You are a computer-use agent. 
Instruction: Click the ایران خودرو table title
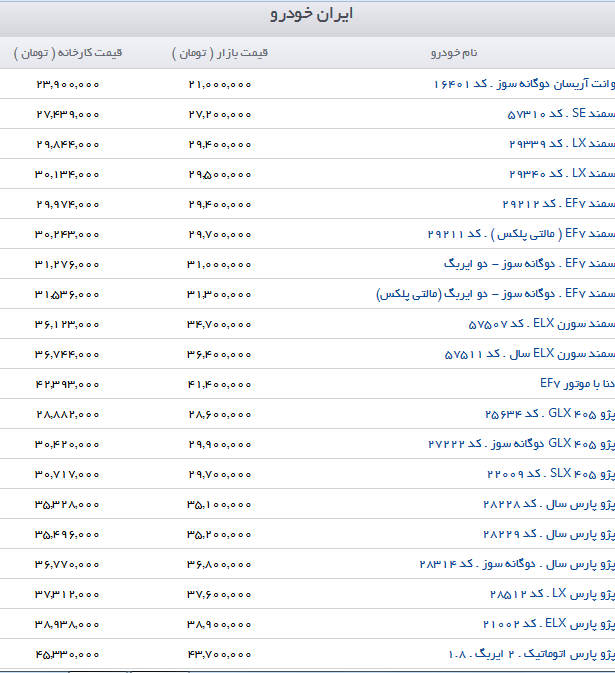[312, 14]
